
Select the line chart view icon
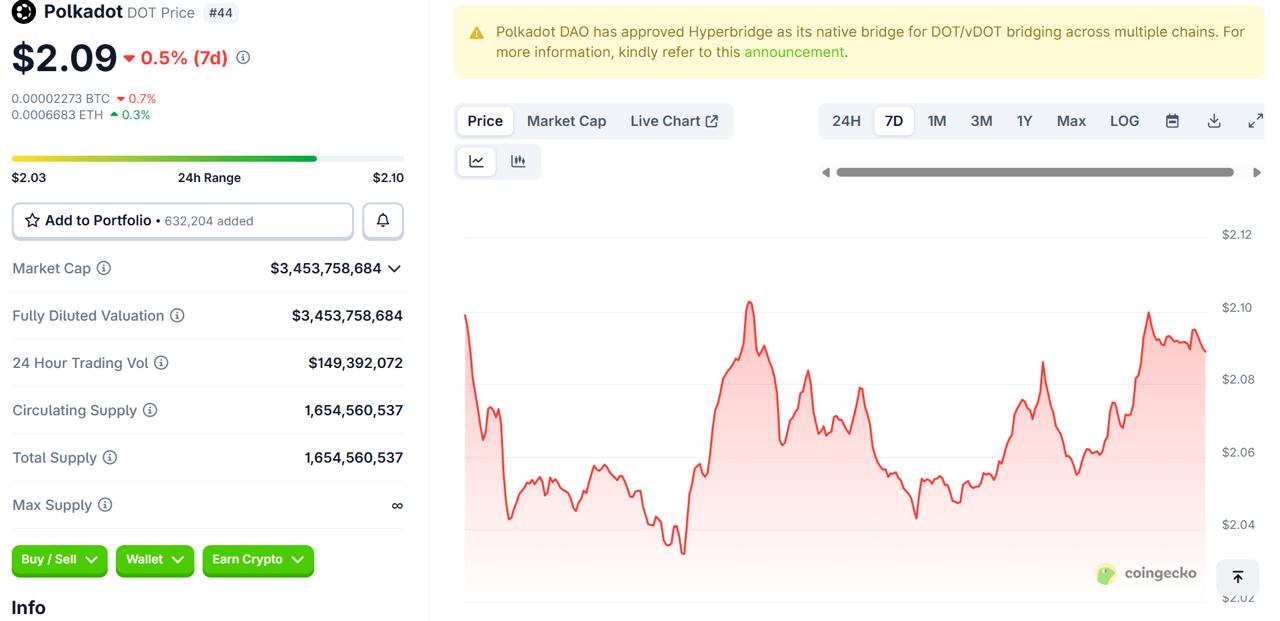pyautogui.click(x=476, y=161)
